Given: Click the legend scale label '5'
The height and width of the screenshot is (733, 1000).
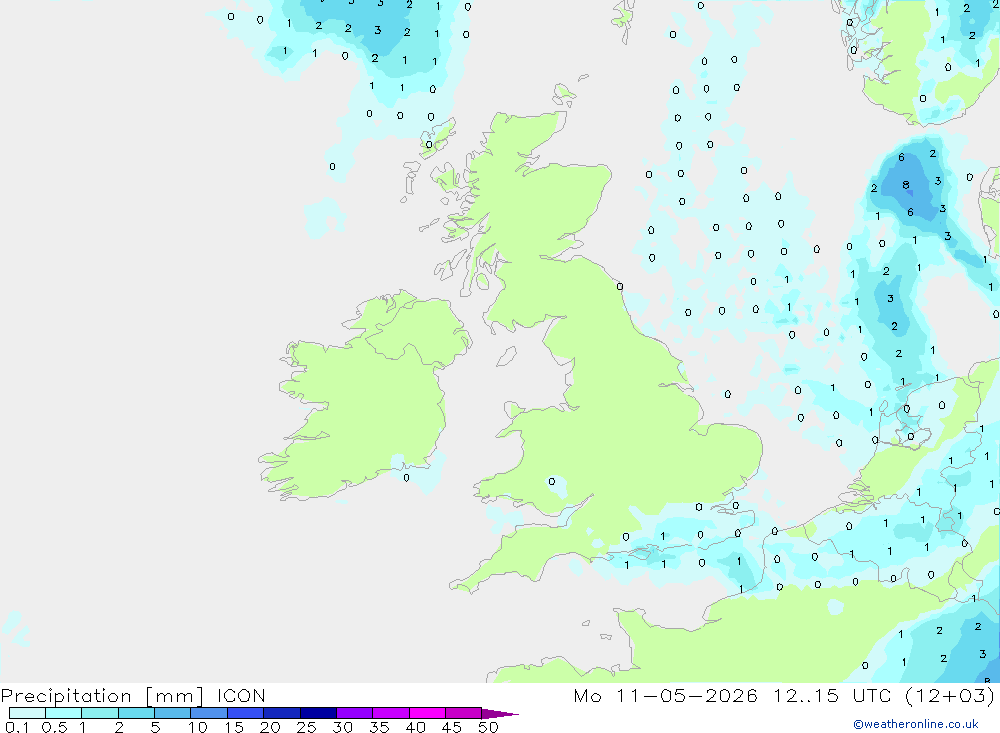Looking at the screenshot, I should [155, 727].
